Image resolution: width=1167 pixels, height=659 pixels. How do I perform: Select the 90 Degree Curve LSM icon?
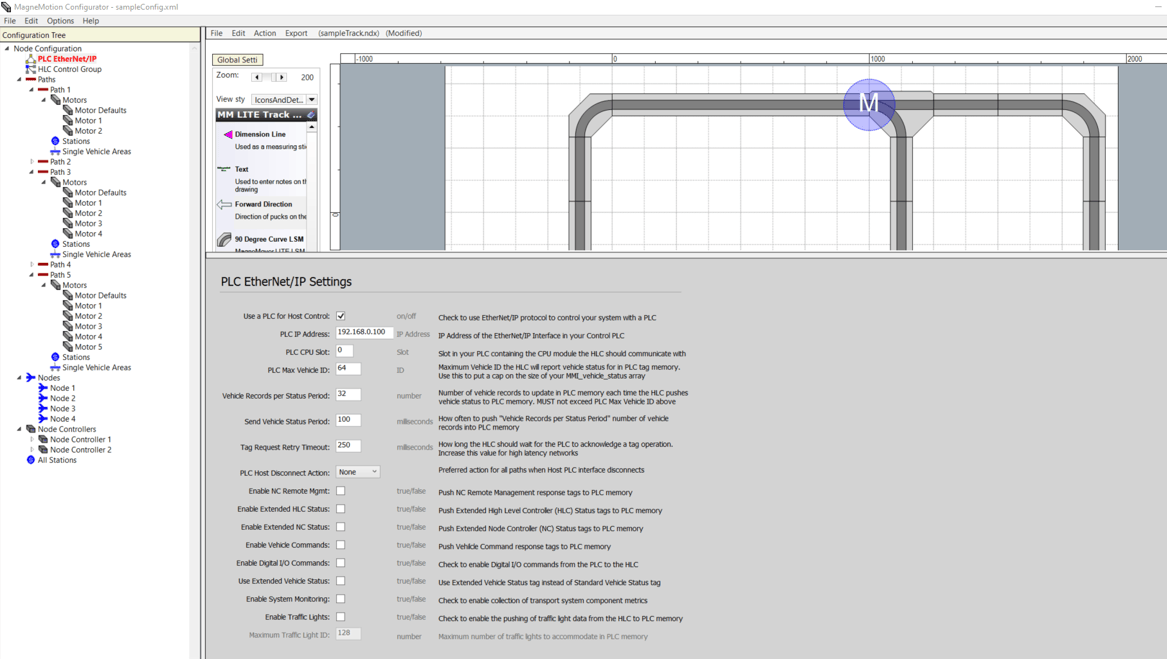pos(224,239)
